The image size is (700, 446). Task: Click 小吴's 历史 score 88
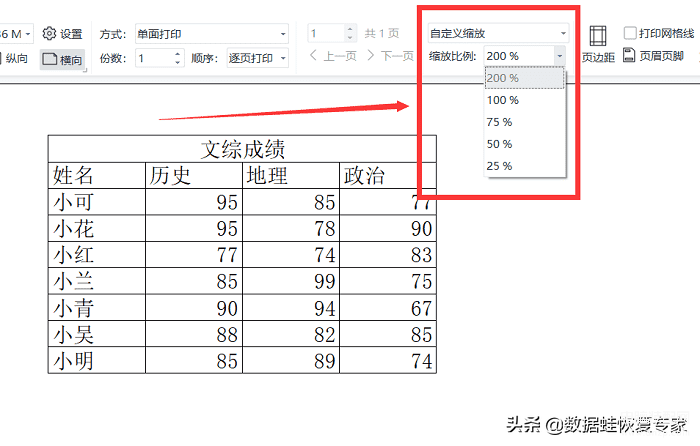coord(194,334)
